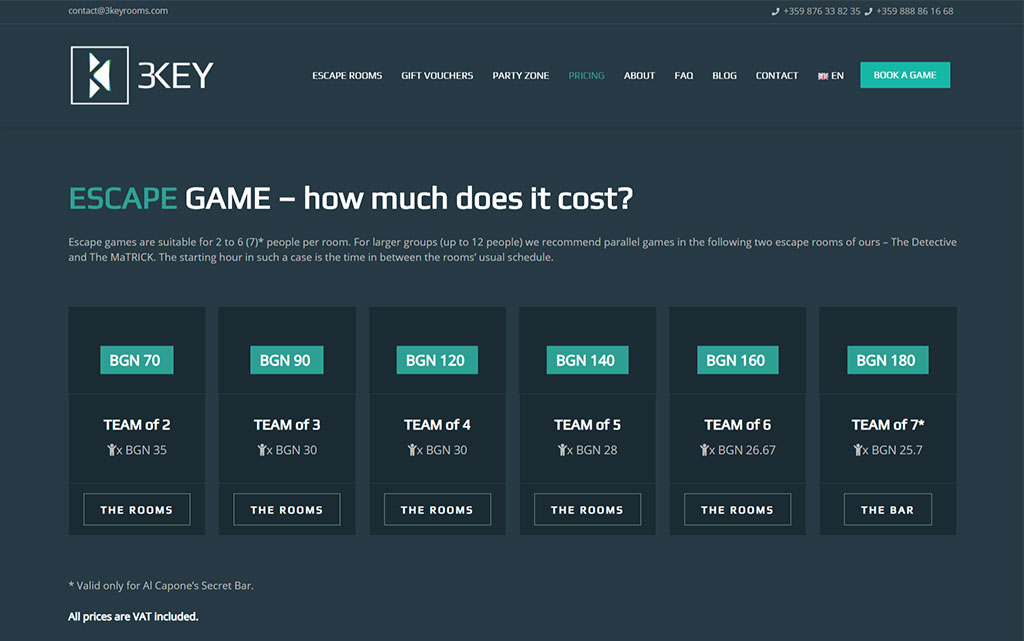This screenshot has height=641, width=1024.
Task: Click THE ROOMS under TEAM of 3
Action: coord(287,509)
